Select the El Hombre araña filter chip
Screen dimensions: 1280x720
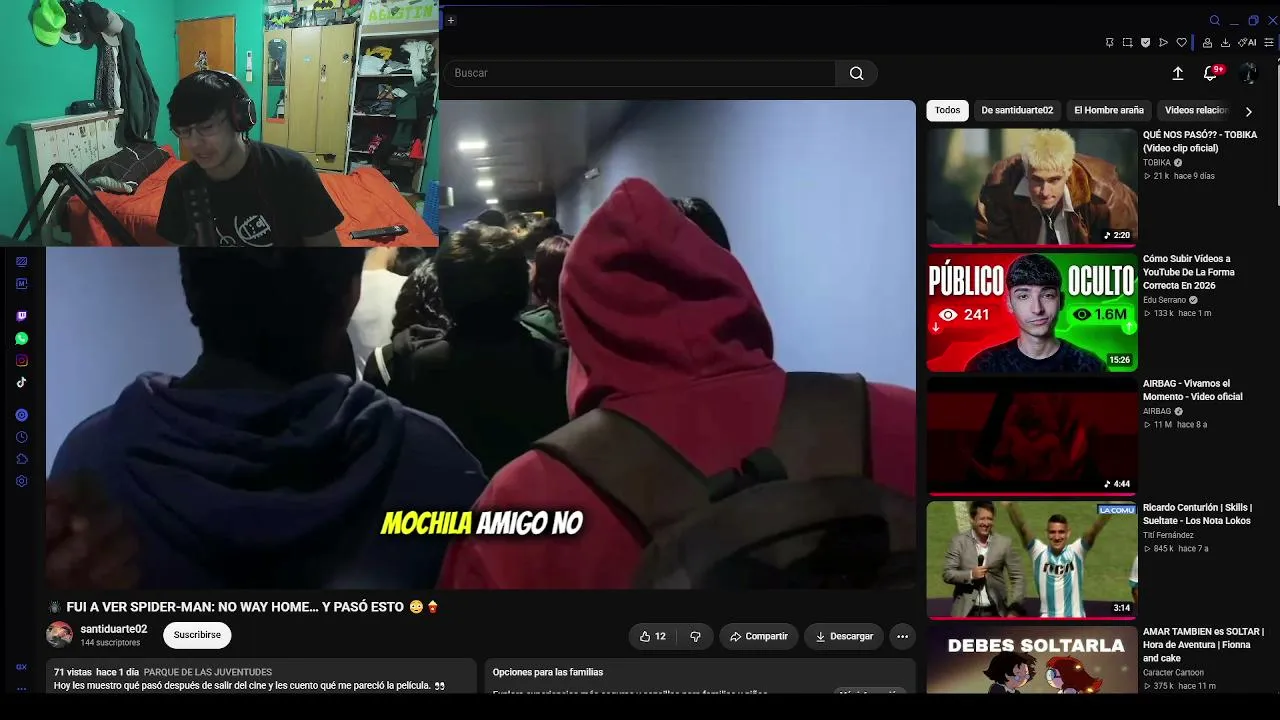click(x=1109, y=110)
